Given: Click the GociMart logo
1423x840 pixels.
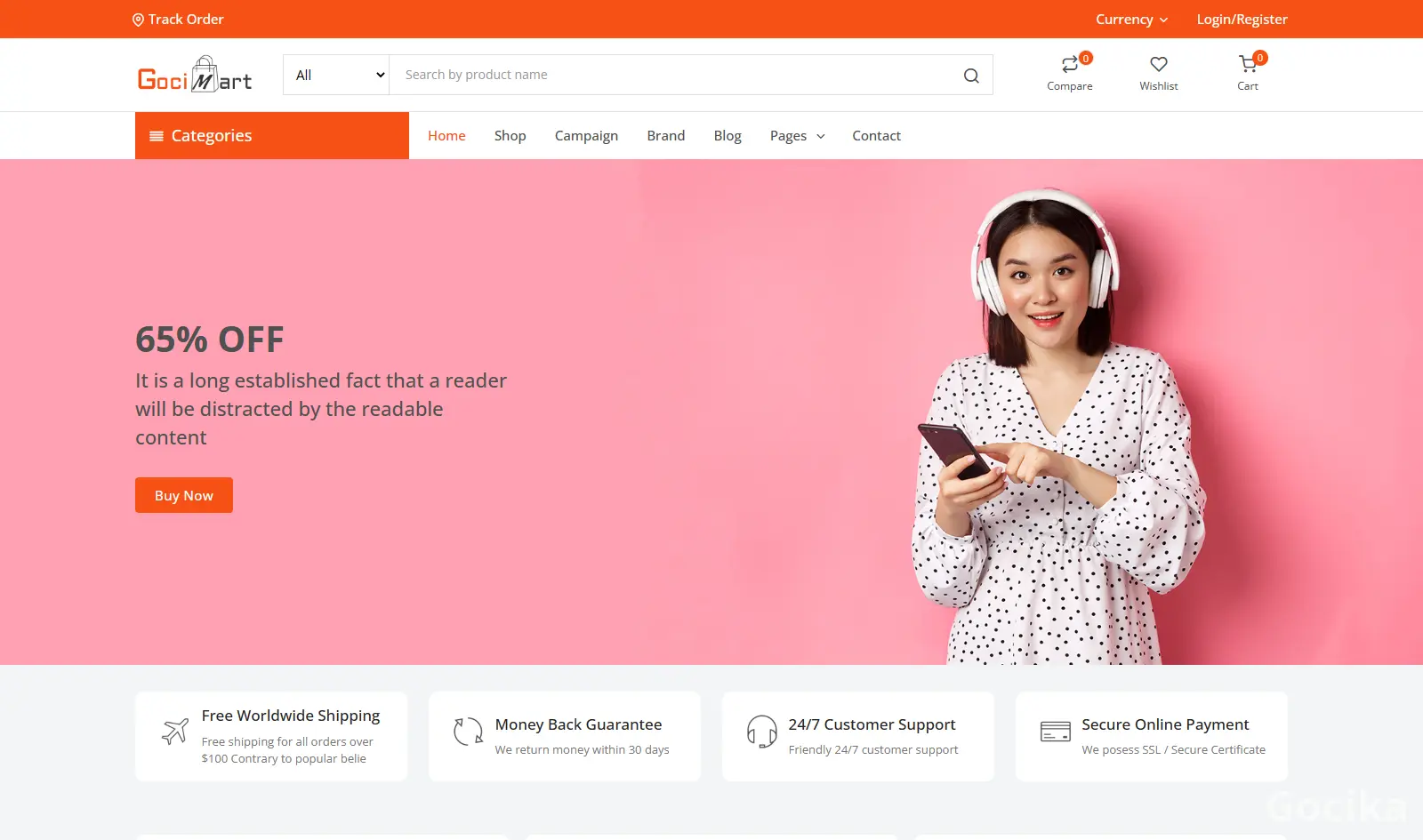Looking at the screenshot, I should pyautogui.click(x=195, y=76).
